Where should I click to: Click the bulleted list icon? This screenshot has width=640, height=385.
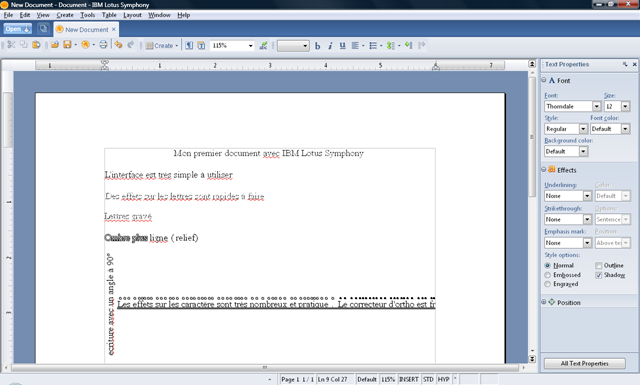(x=373, y=46)
